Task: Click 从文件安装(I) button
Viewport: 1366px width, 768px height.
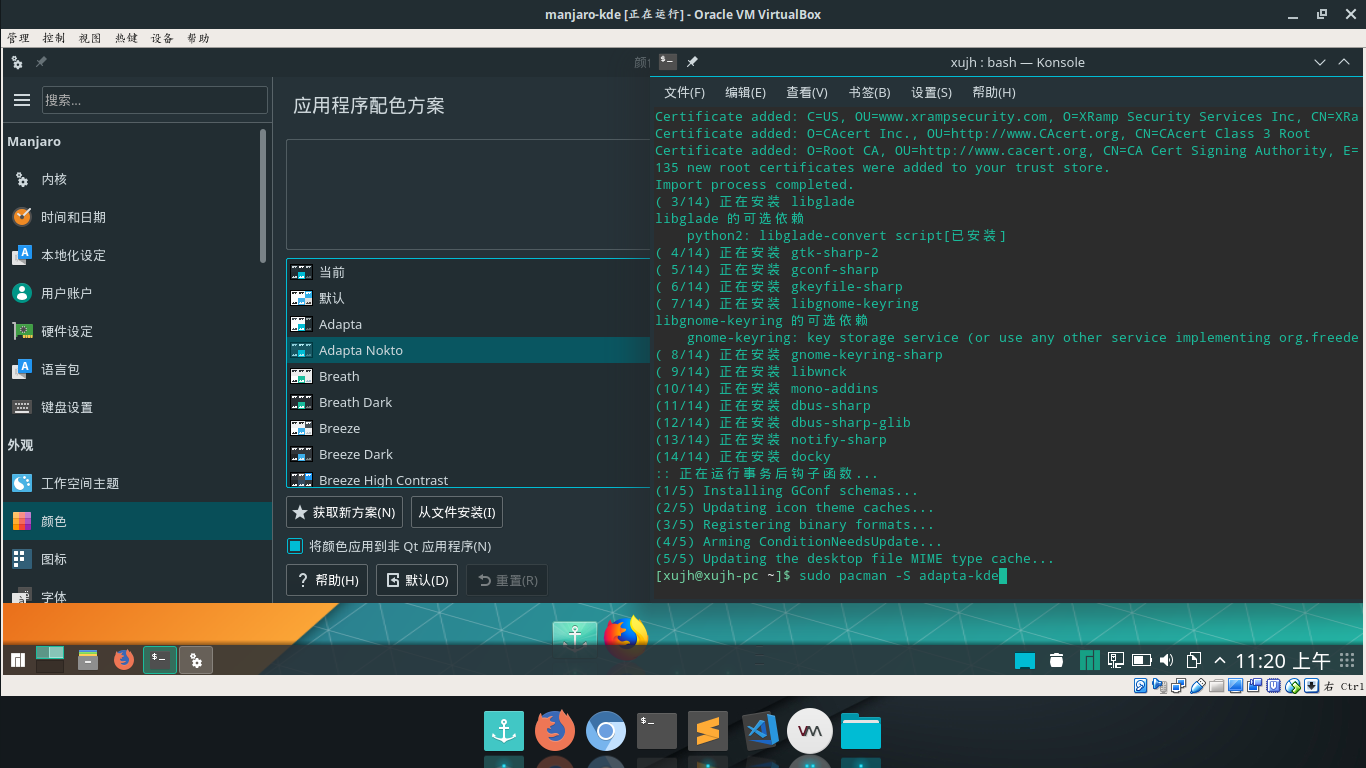Action: coord(457,512)
